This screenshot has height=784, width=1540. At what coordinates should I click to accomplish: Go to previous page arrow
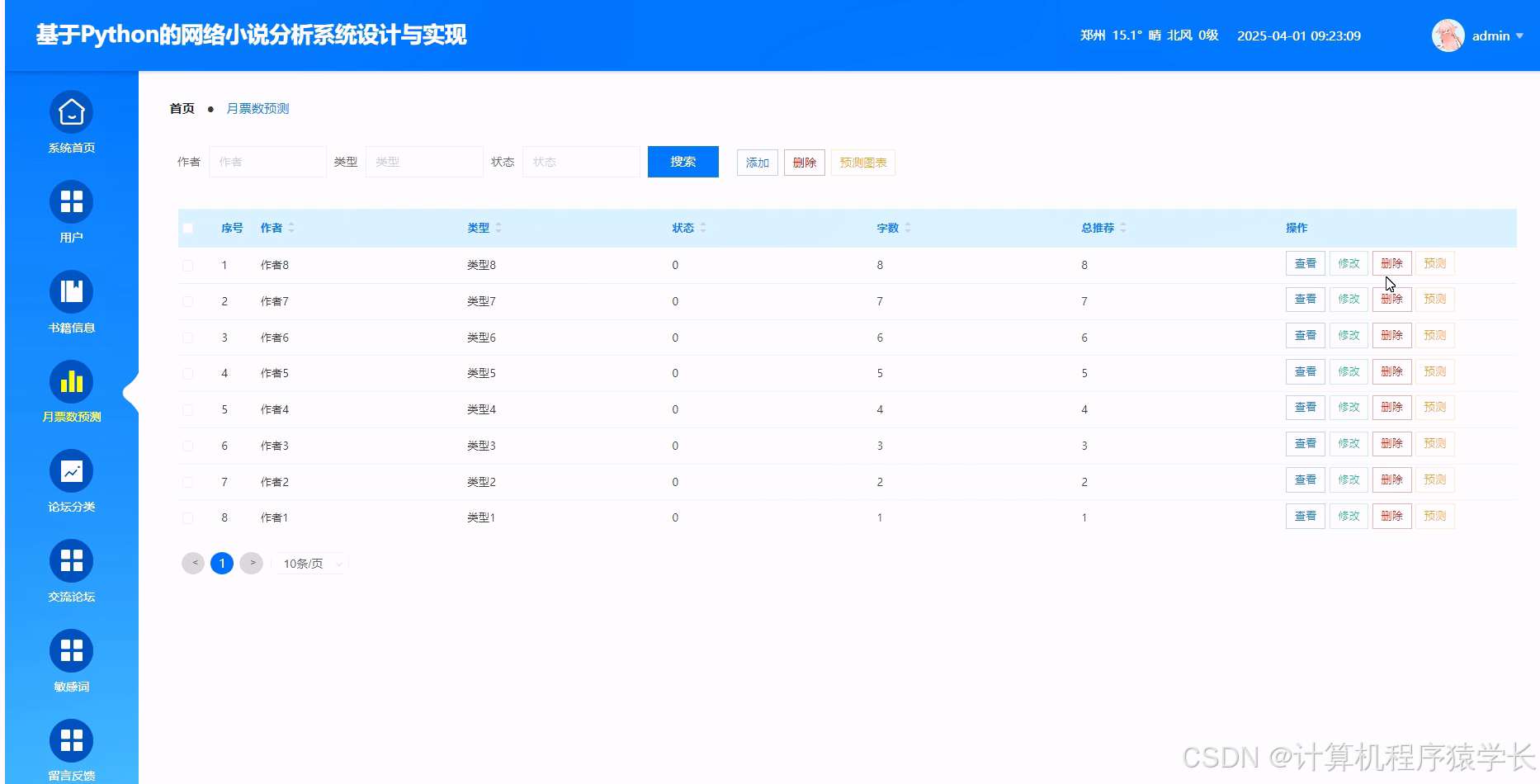(193, 563)
